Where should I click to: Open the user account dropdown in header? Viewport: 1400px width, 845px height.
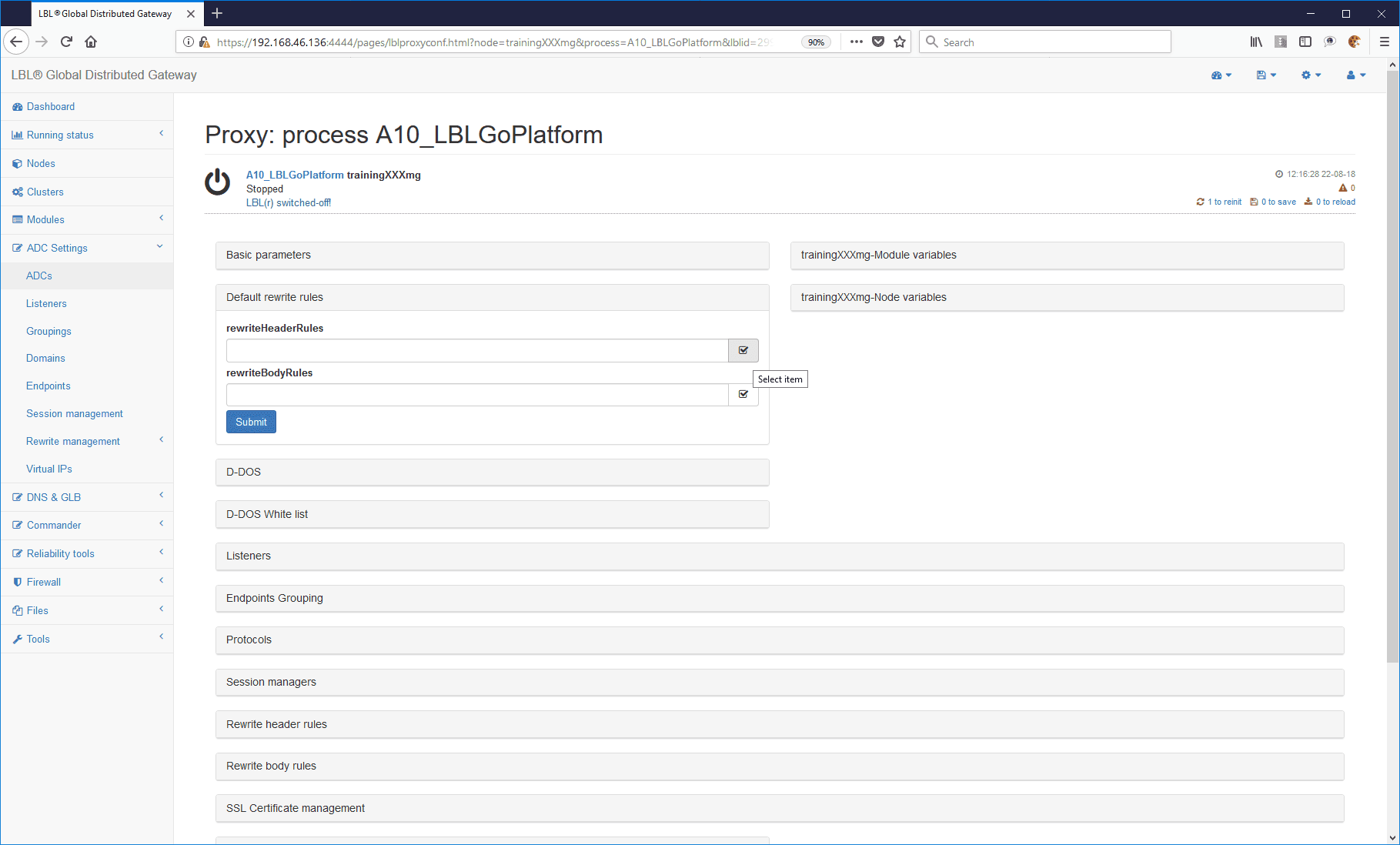point(1356,75)
